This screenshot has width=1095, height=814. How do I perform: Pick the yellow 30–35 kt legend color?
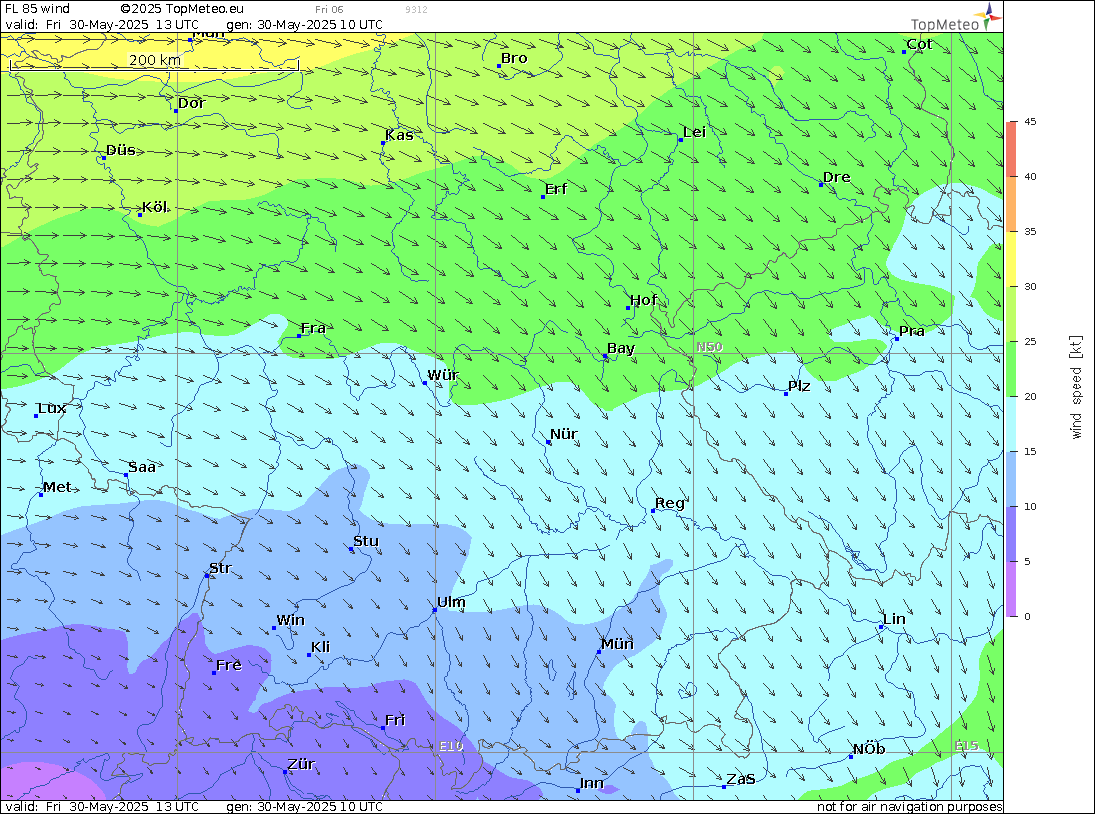pos(1011,259)
